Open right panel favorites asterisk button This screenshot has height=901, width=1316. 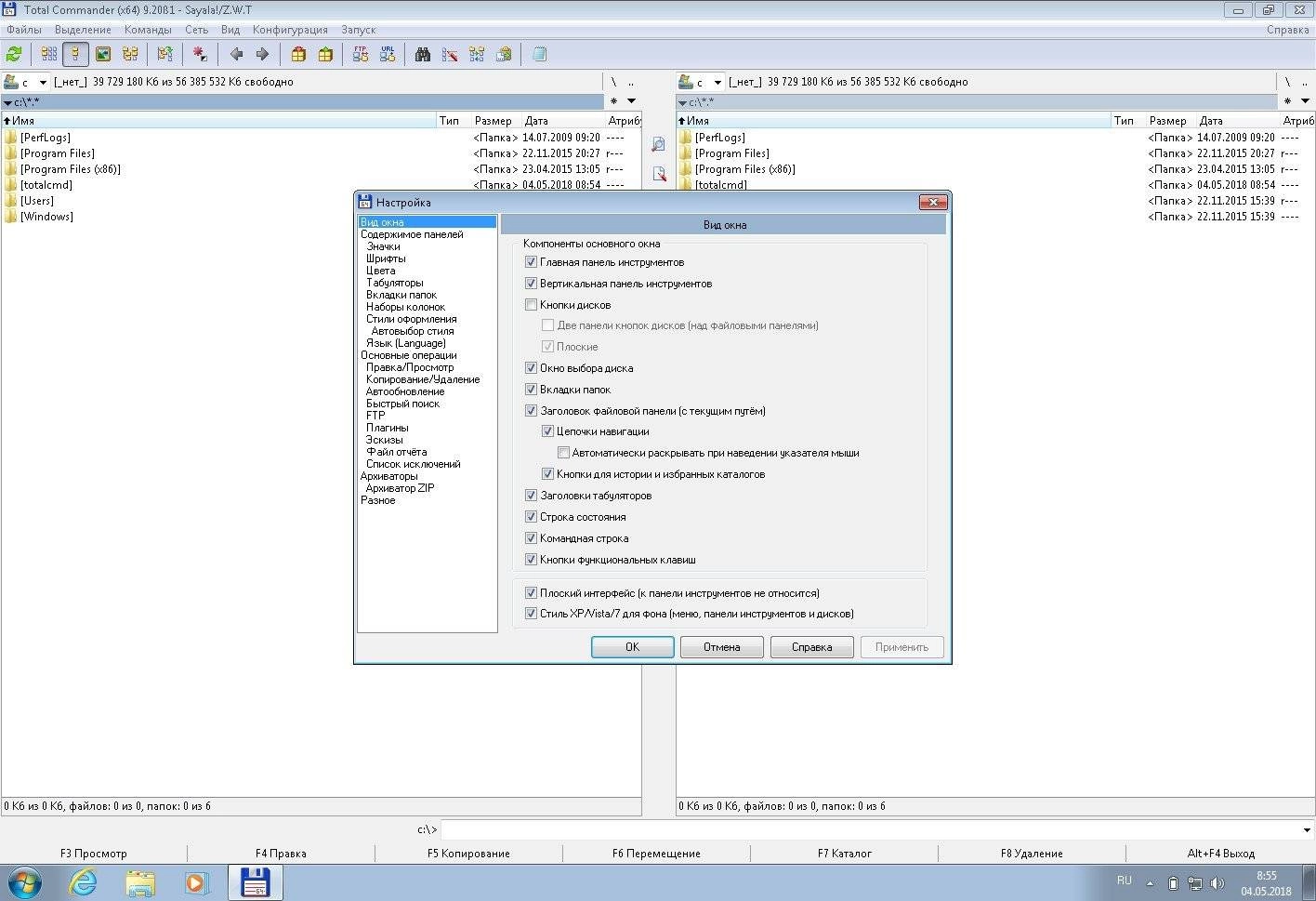click(x=1288, y=101)
